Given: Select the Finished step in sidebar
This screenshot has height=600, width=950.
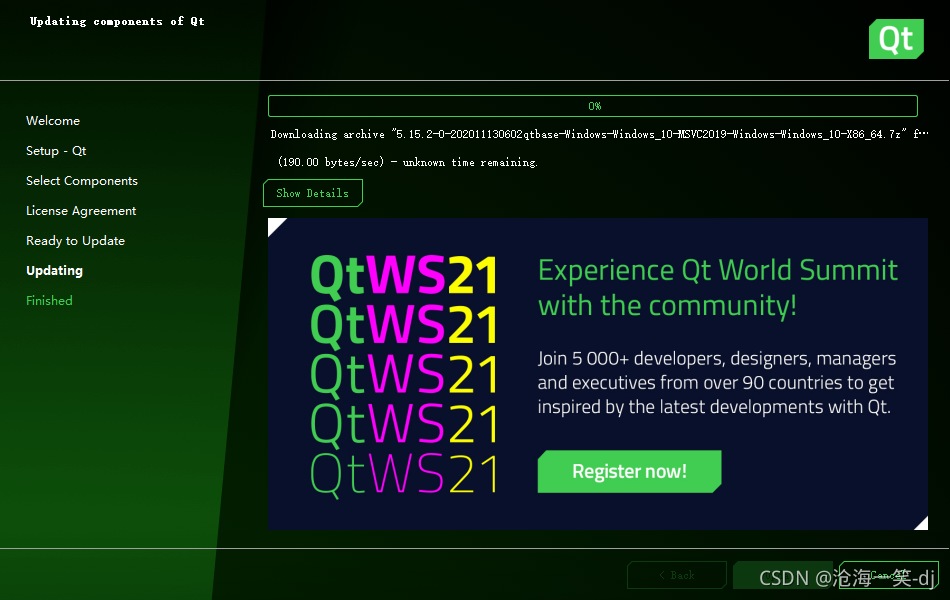Looking at the screenshot, I should [x=49, y=301].
